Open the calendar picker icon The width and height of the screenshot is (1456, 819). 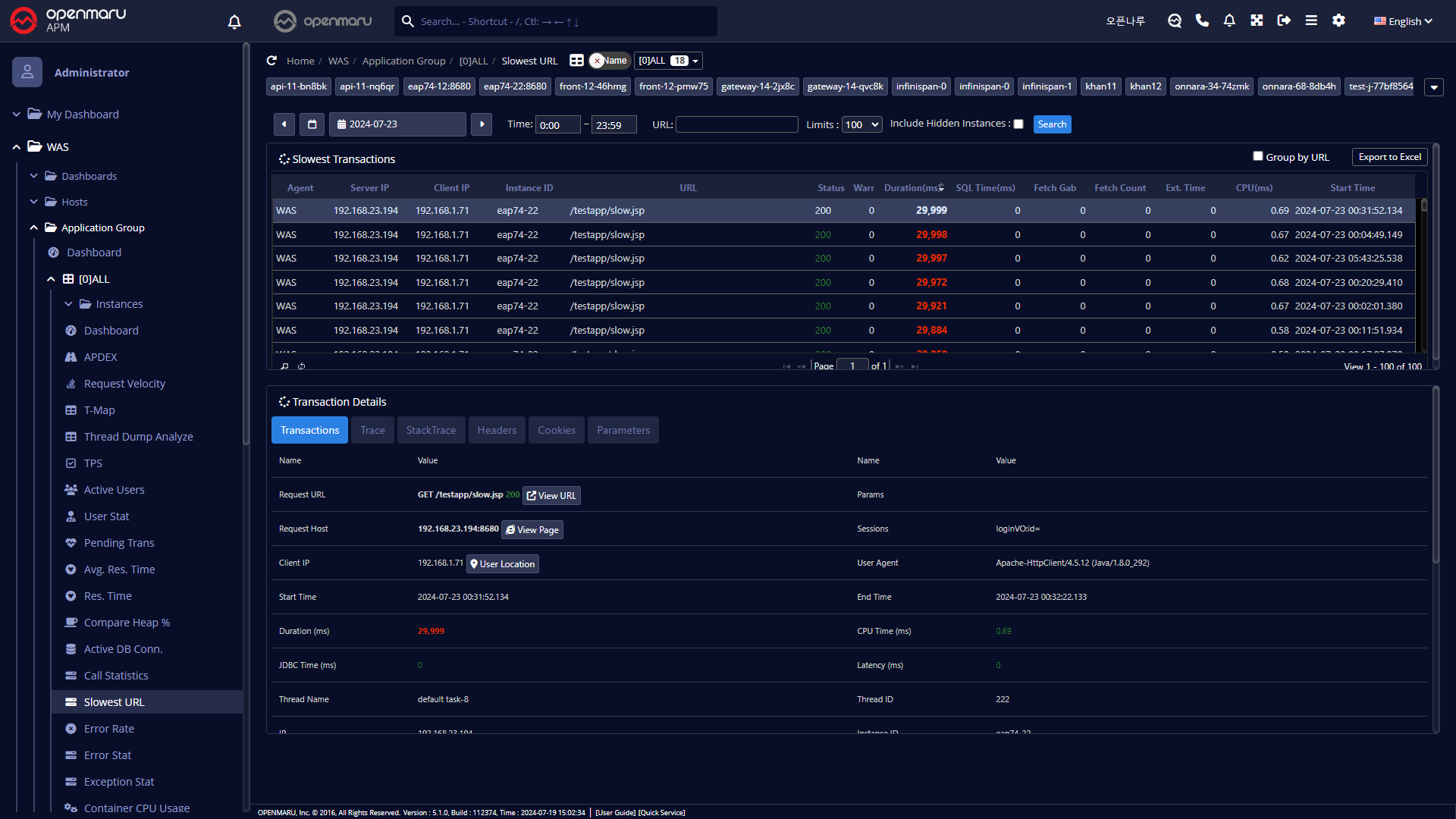pos(312,124)
